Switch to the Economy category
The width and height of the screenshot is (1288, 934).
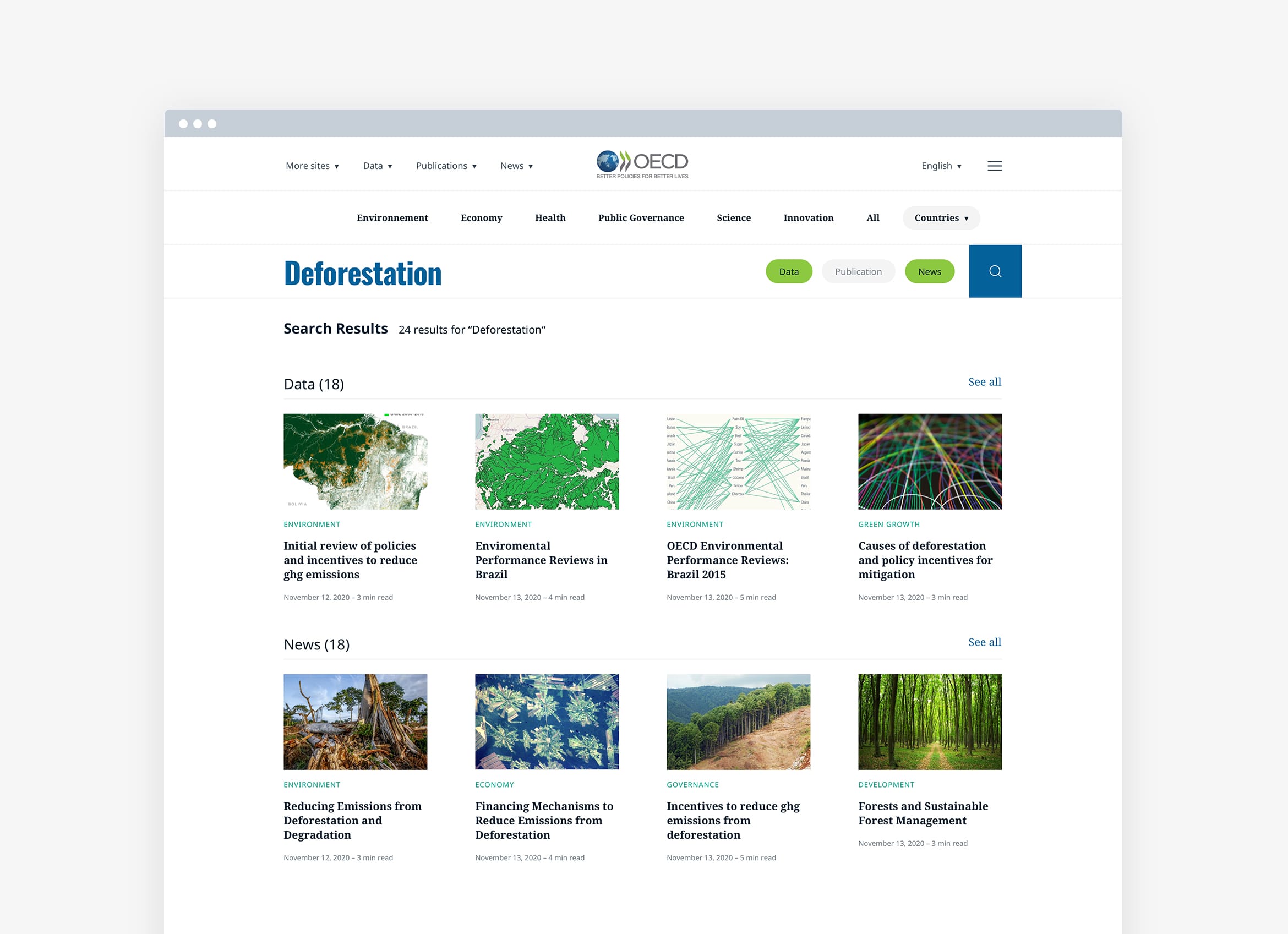482,217
